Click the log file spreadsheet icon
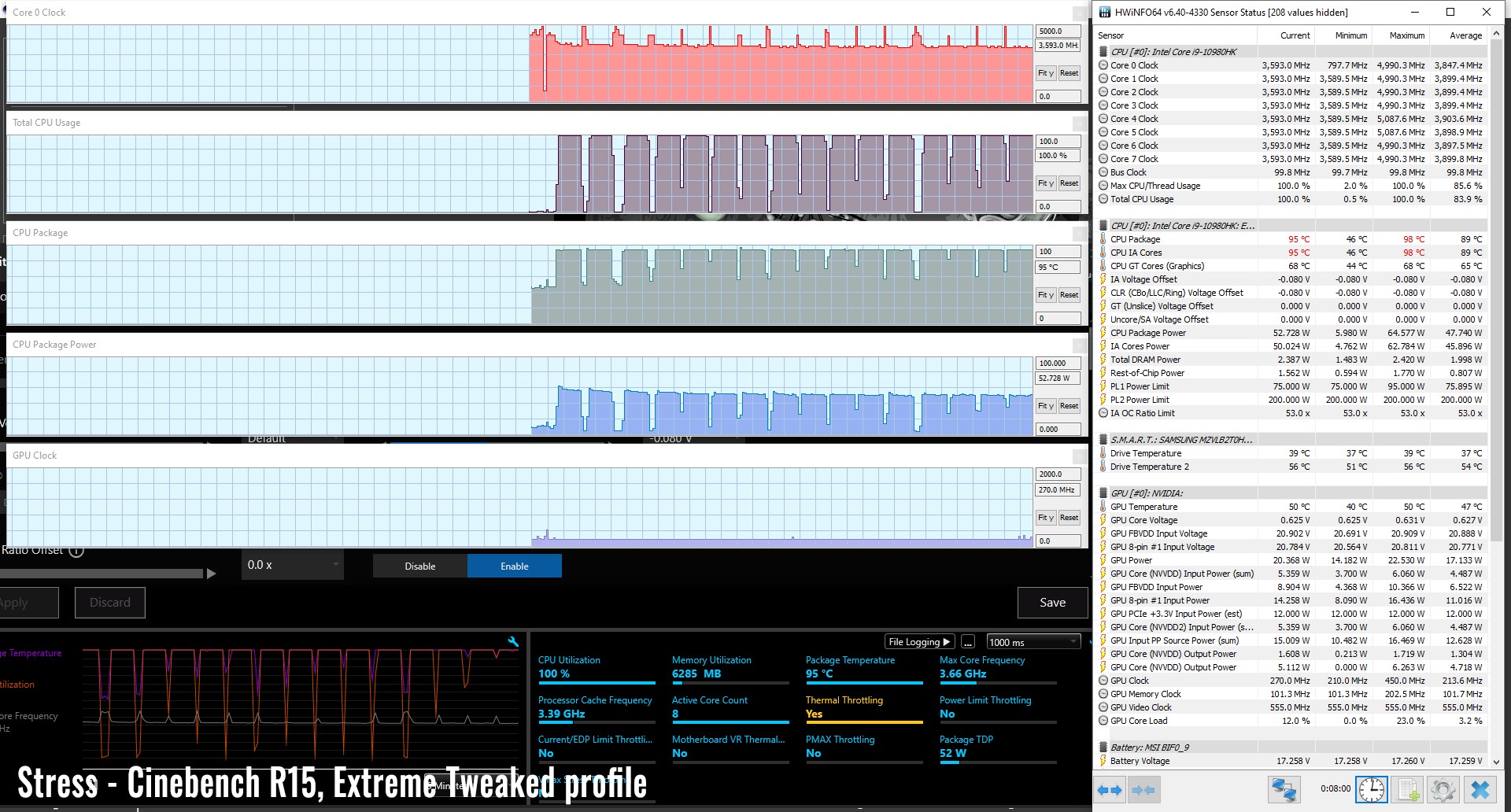Screen dimensions: 1511x812 pyautogui.click(x=1408, y=789)
